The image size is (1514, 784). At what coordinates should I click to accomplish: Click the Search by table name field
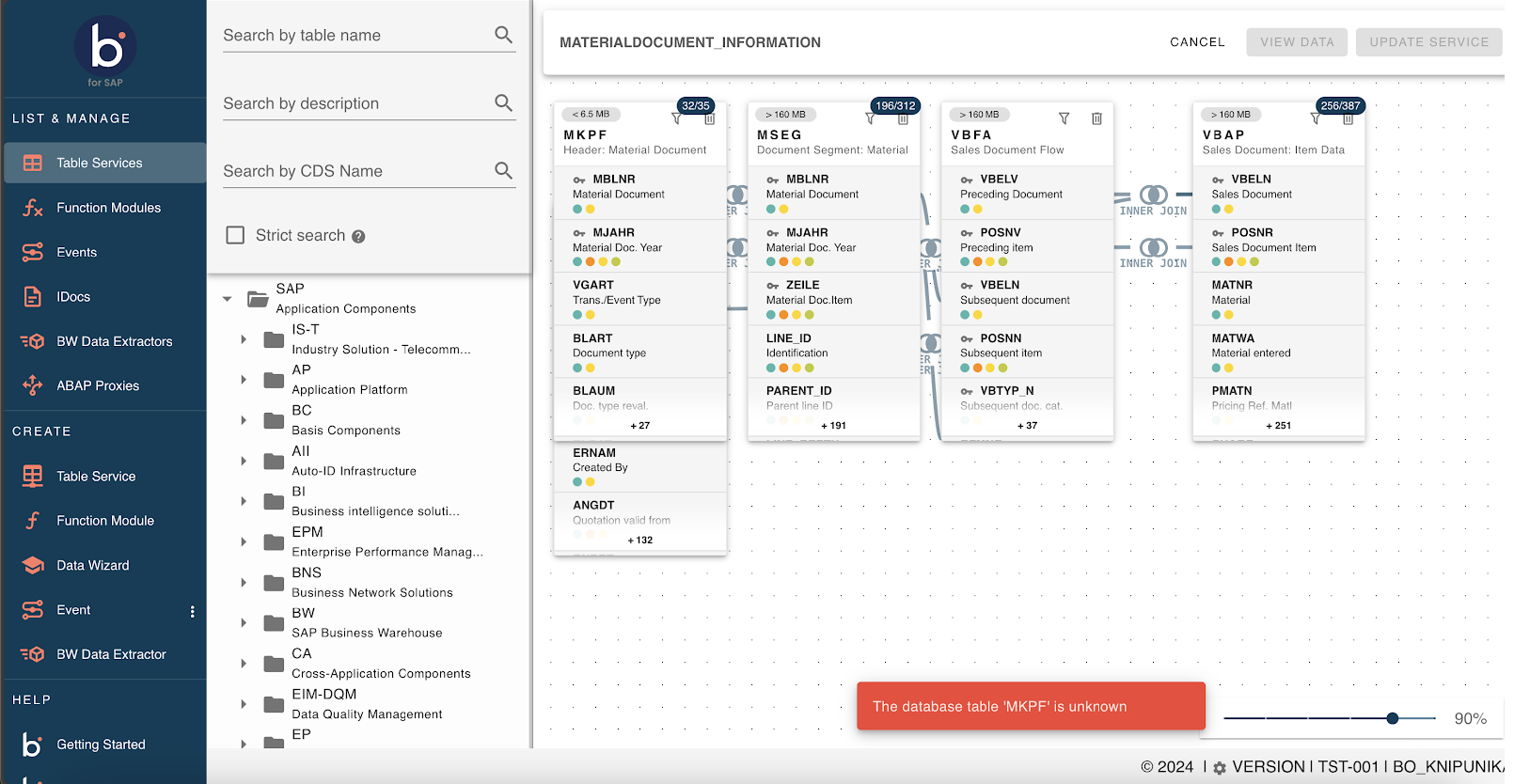click(355, 36)
